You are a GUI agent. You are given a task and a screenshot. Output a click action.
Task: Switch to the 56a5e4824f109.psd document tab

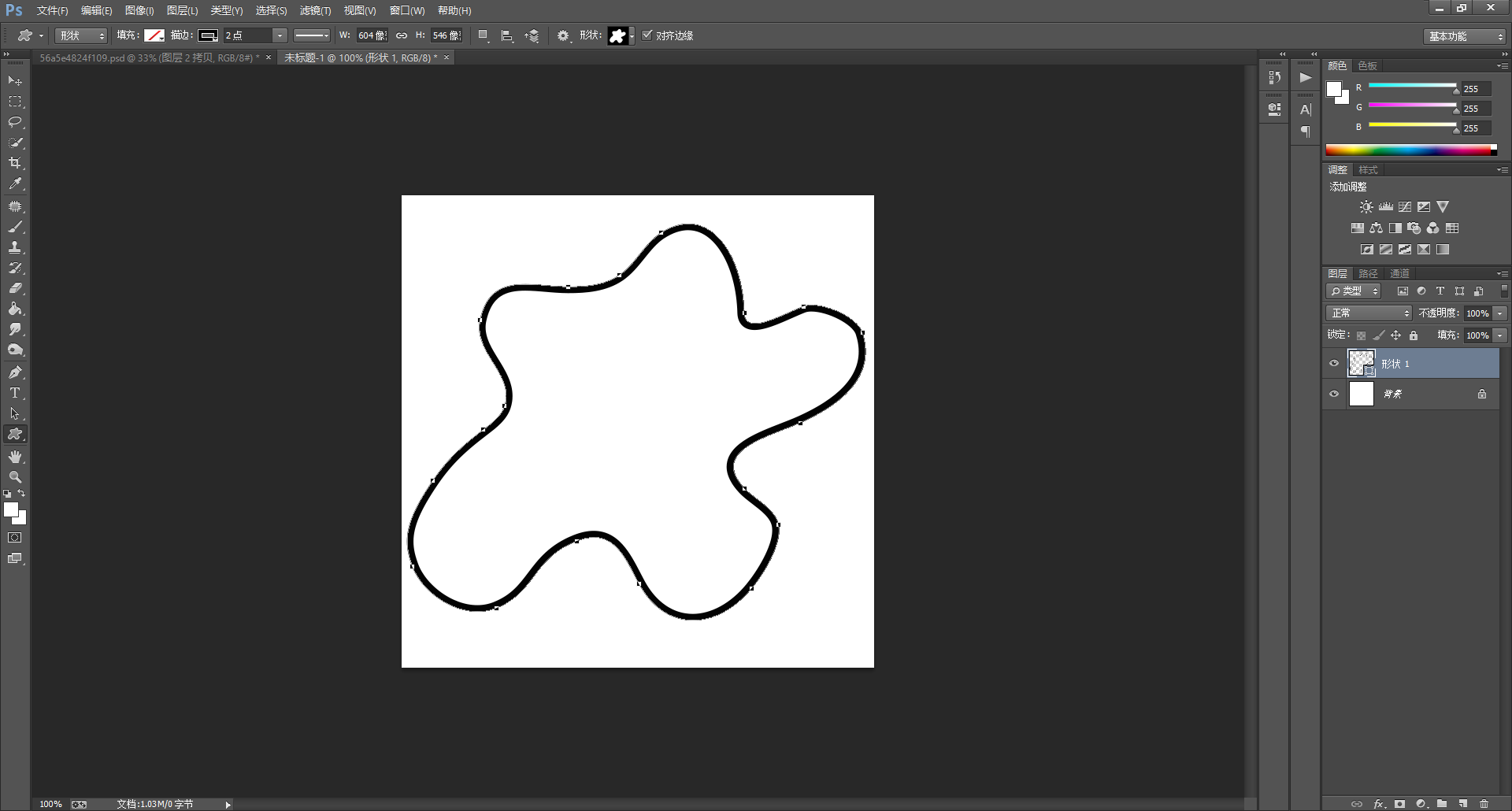click(x=150, y=58)
